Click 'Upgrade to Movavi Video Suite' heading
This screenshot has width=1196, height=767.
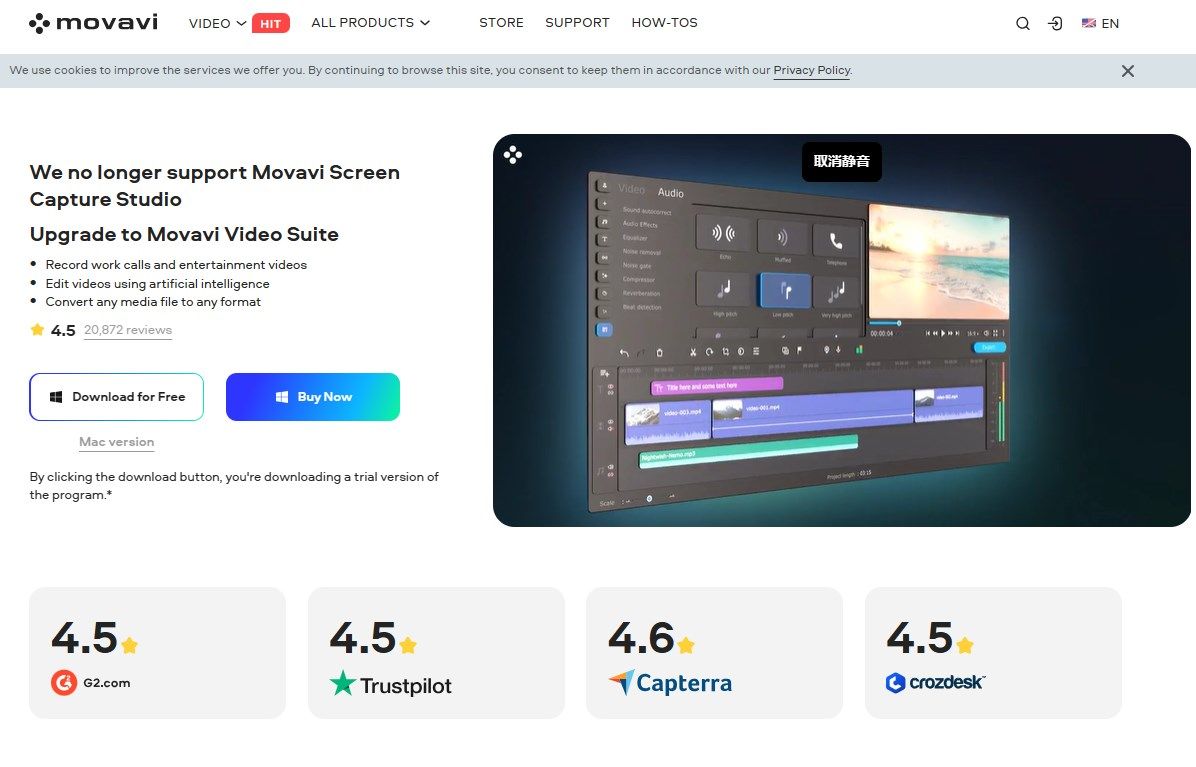tap(184, 234)
